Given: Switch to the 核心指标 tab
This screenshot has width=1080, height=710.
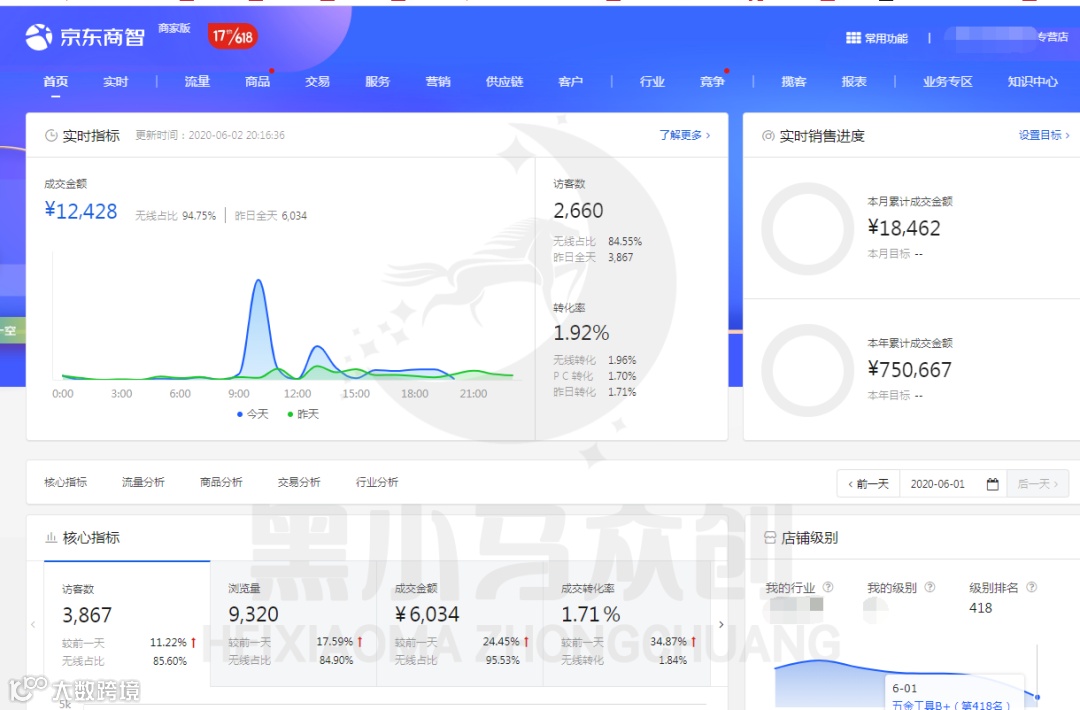Looking at the screenshot, I should tap(65, 482).
